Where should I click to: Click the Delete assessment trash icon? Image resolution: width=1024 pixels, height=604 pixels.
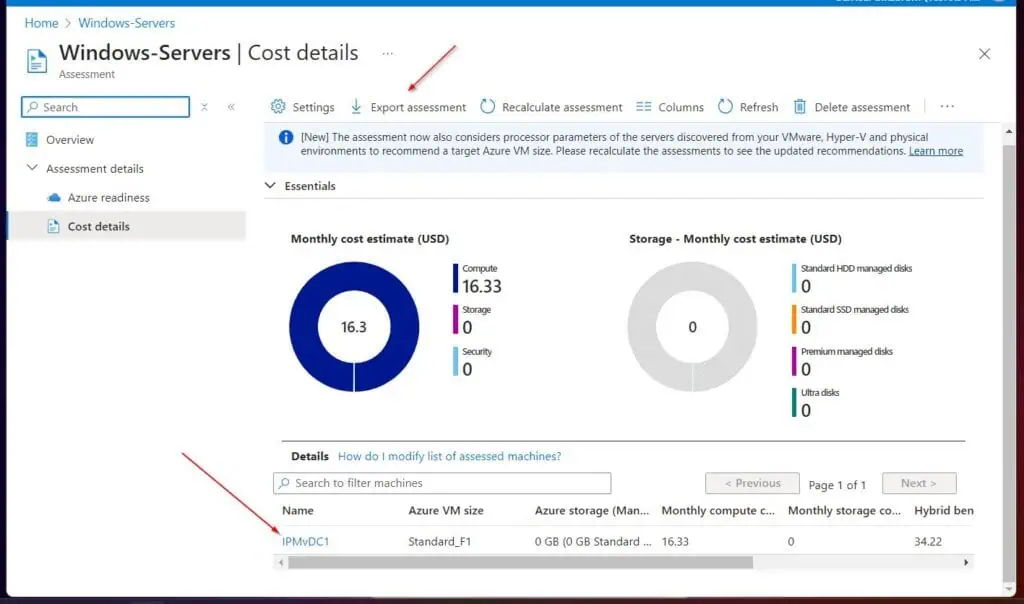800,106
